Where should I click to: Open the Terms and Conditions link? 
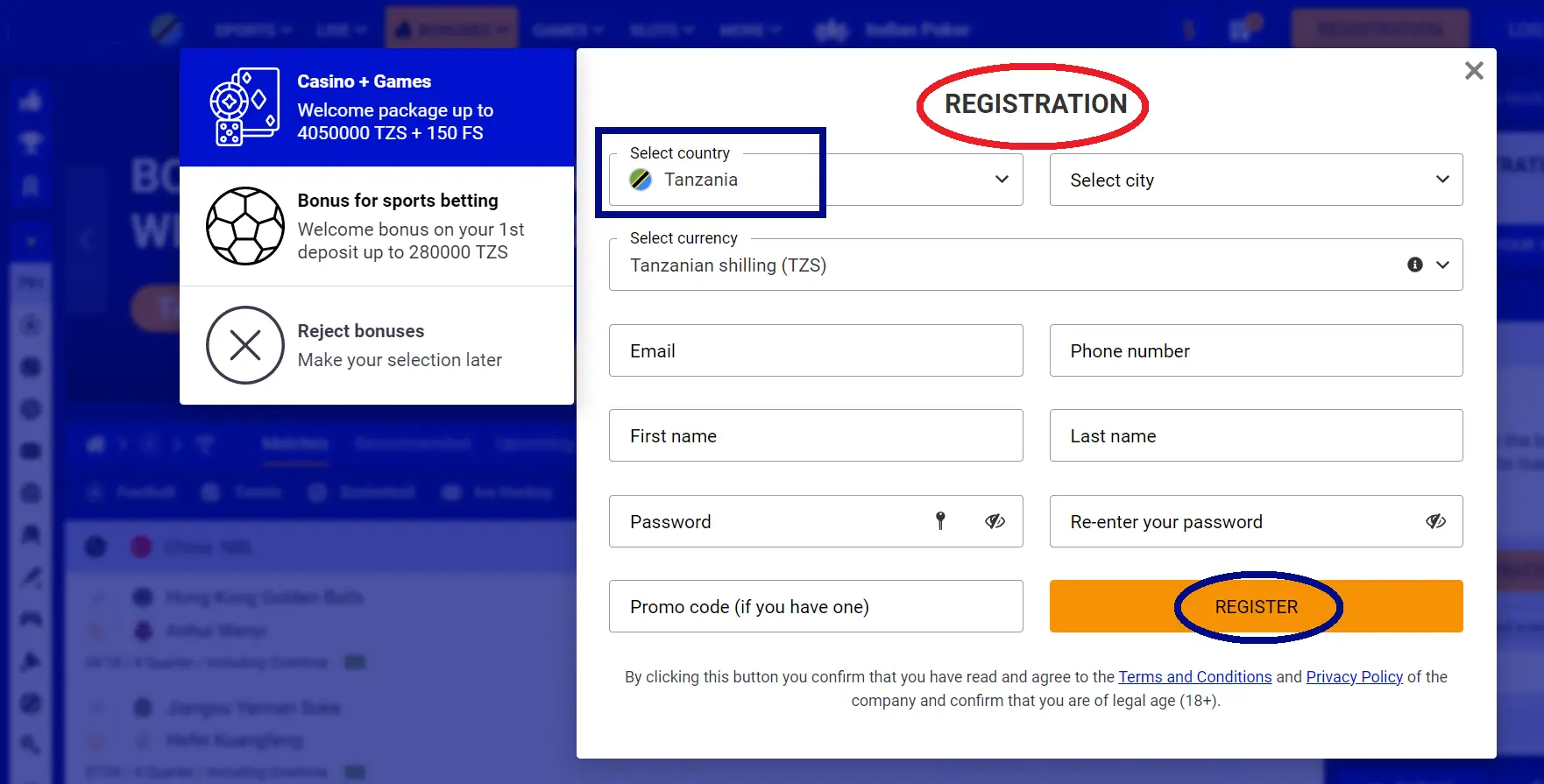coord(1194,676)
